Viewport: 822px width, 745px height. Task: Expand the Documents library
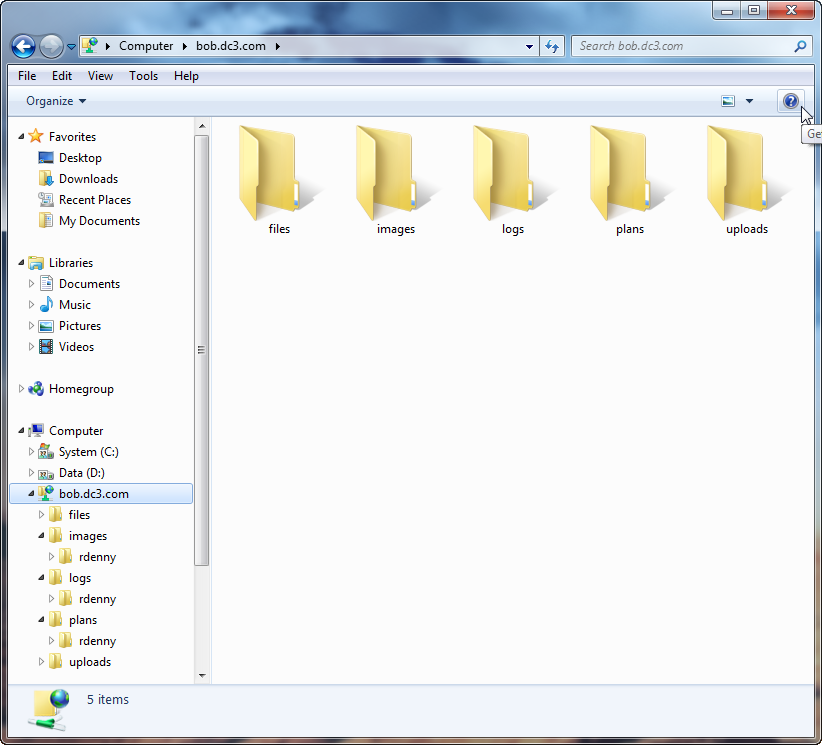(x=31, y=284)
